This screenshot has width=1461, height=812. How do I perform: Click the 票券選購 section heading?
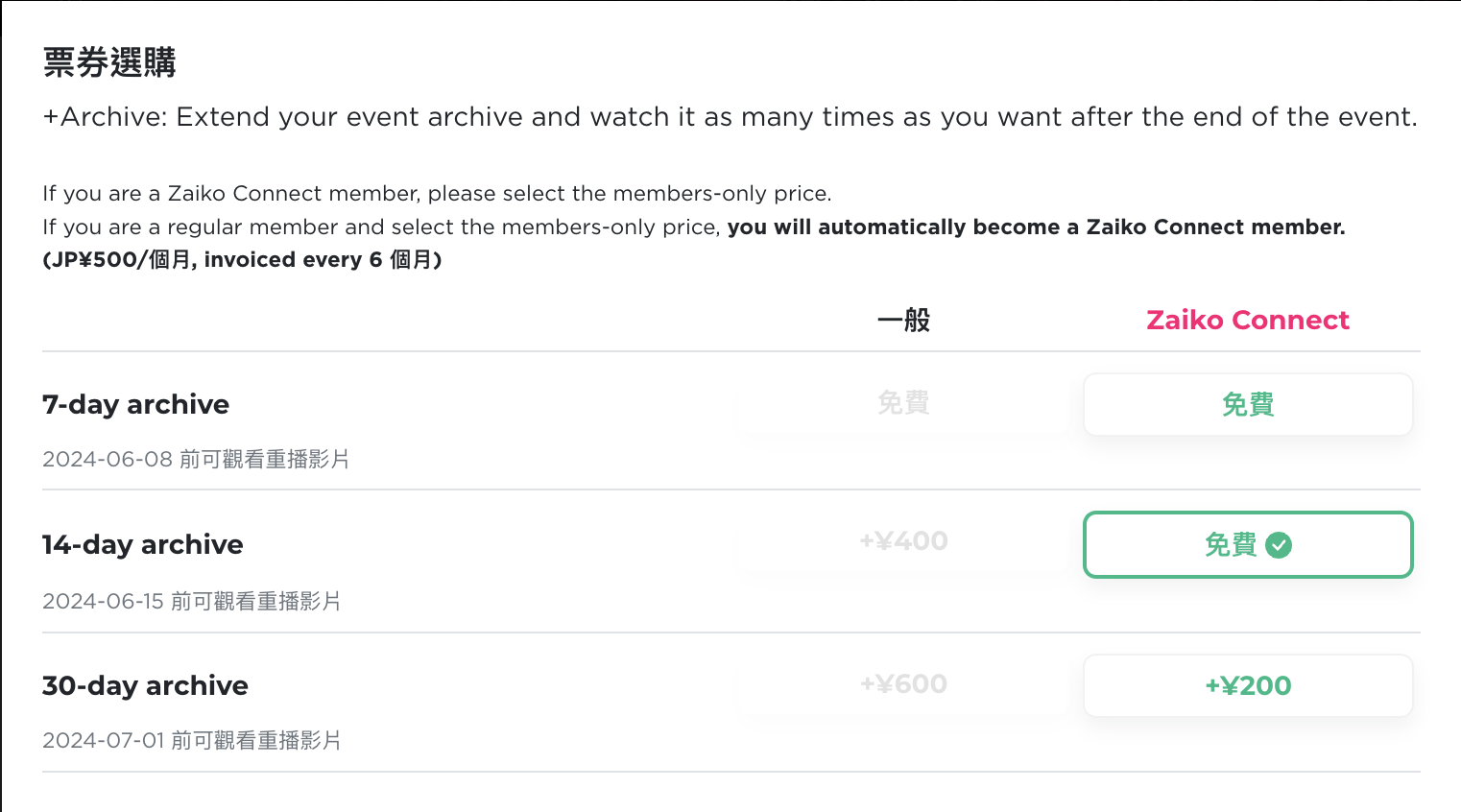109,62
